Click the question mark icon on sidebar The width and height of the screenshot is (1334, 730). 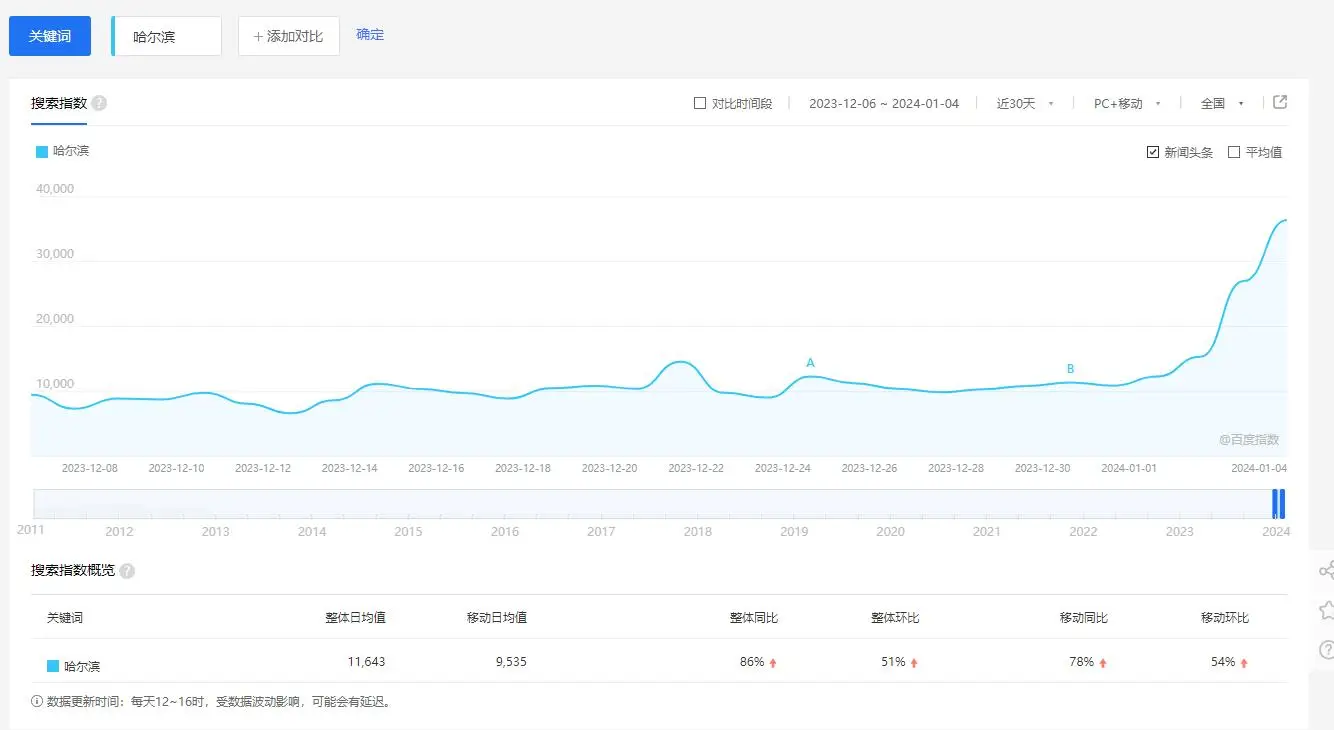point(1326,649)
